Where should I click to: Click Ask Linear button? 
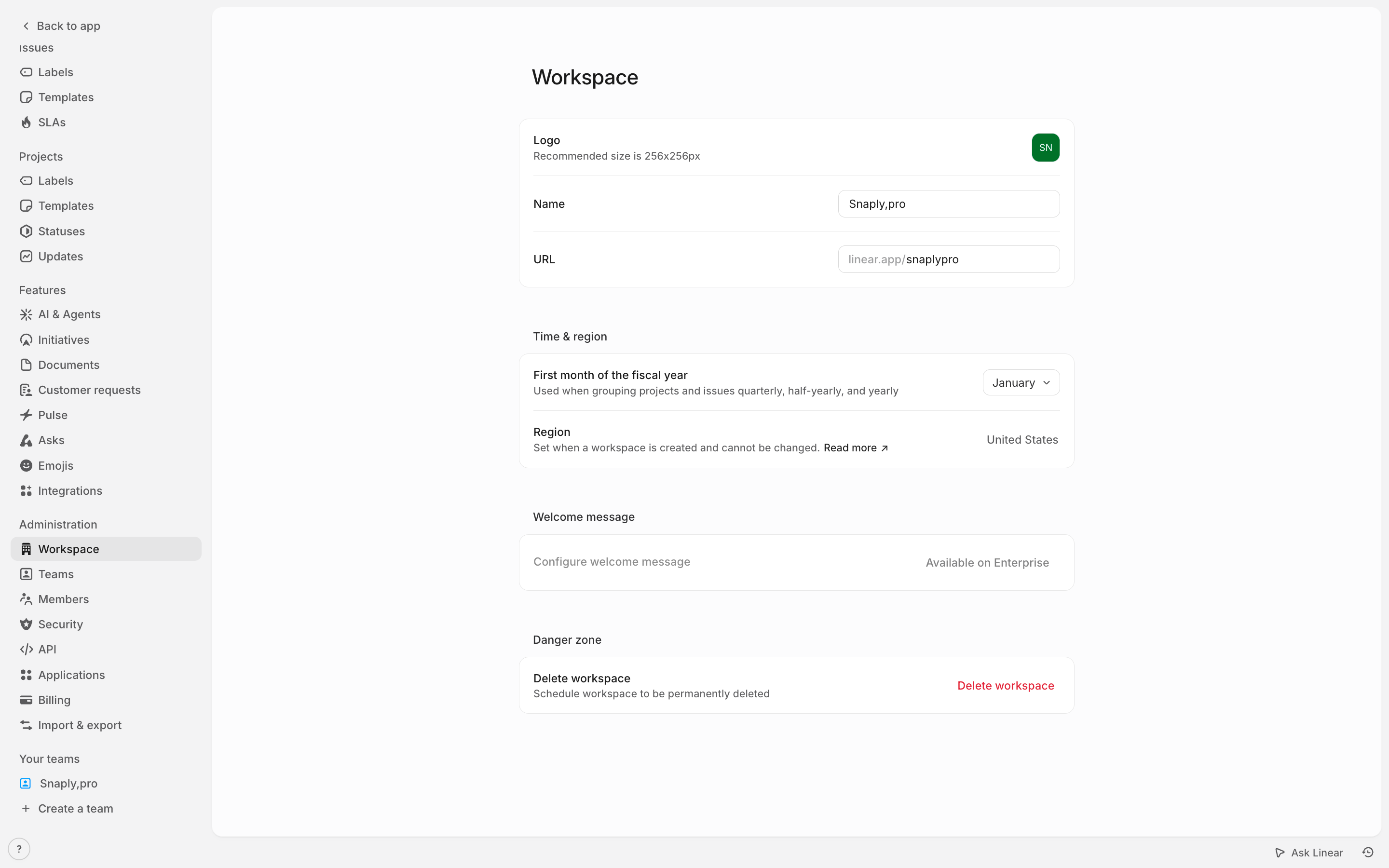coord(1308,853)
